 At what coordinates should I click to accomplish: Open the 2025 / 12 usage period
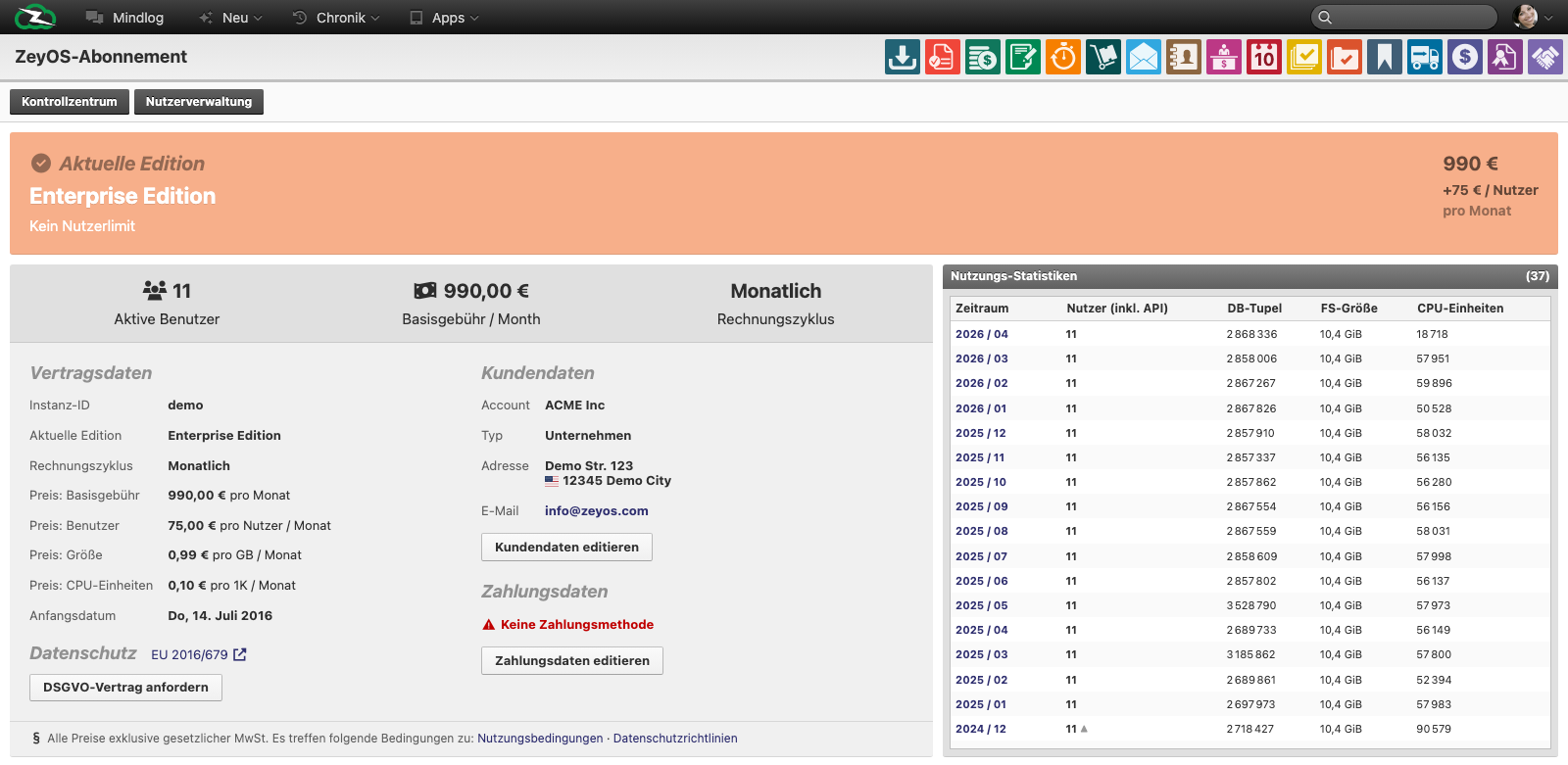click(x=981, y=433)
